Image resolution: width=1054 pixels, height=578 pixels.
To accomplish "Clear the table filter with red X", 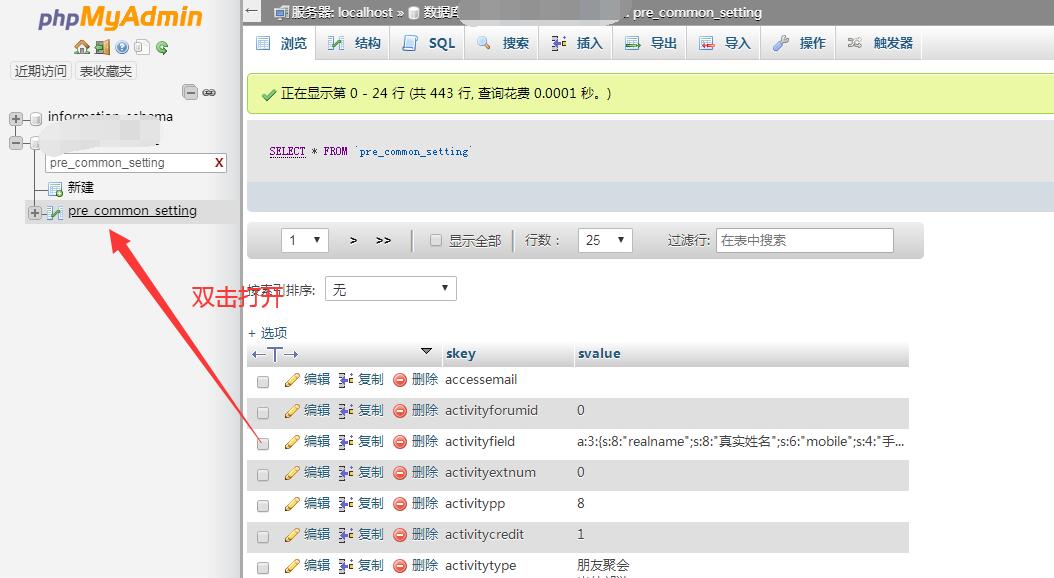I will click(219, 163).
